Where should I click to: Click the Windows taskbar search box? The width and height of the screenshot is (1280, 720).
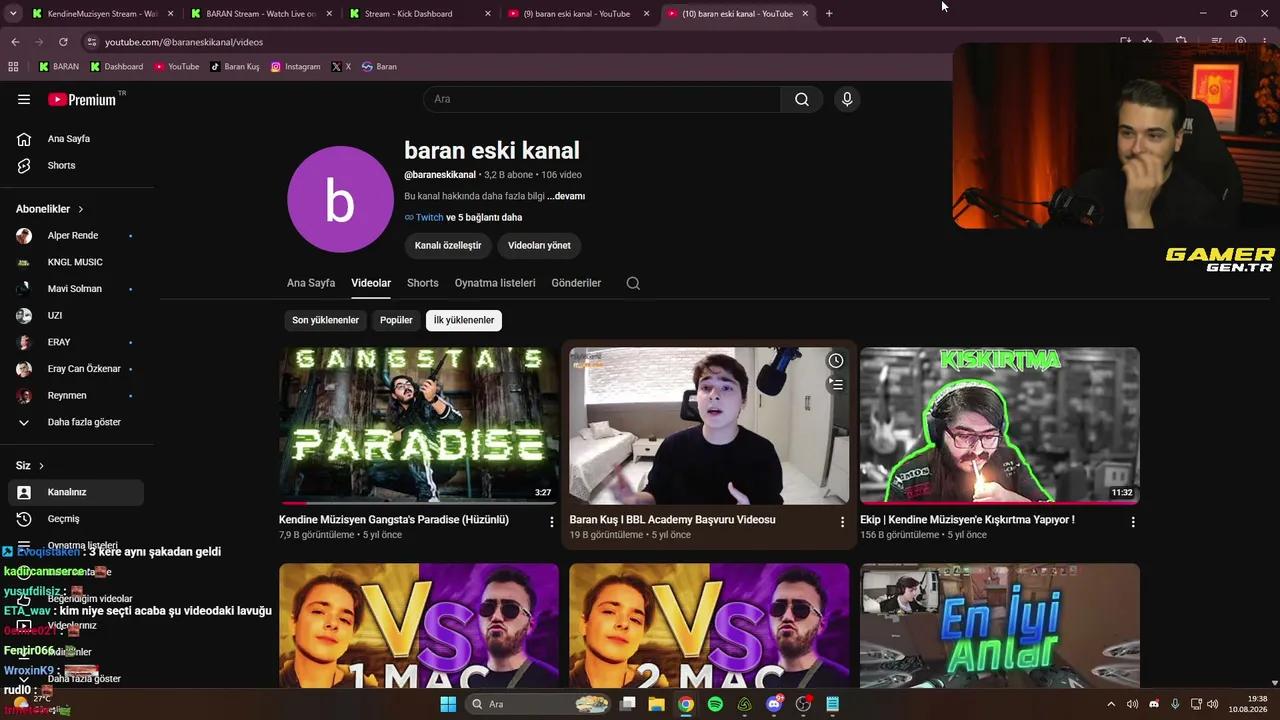tap(537, 704)
